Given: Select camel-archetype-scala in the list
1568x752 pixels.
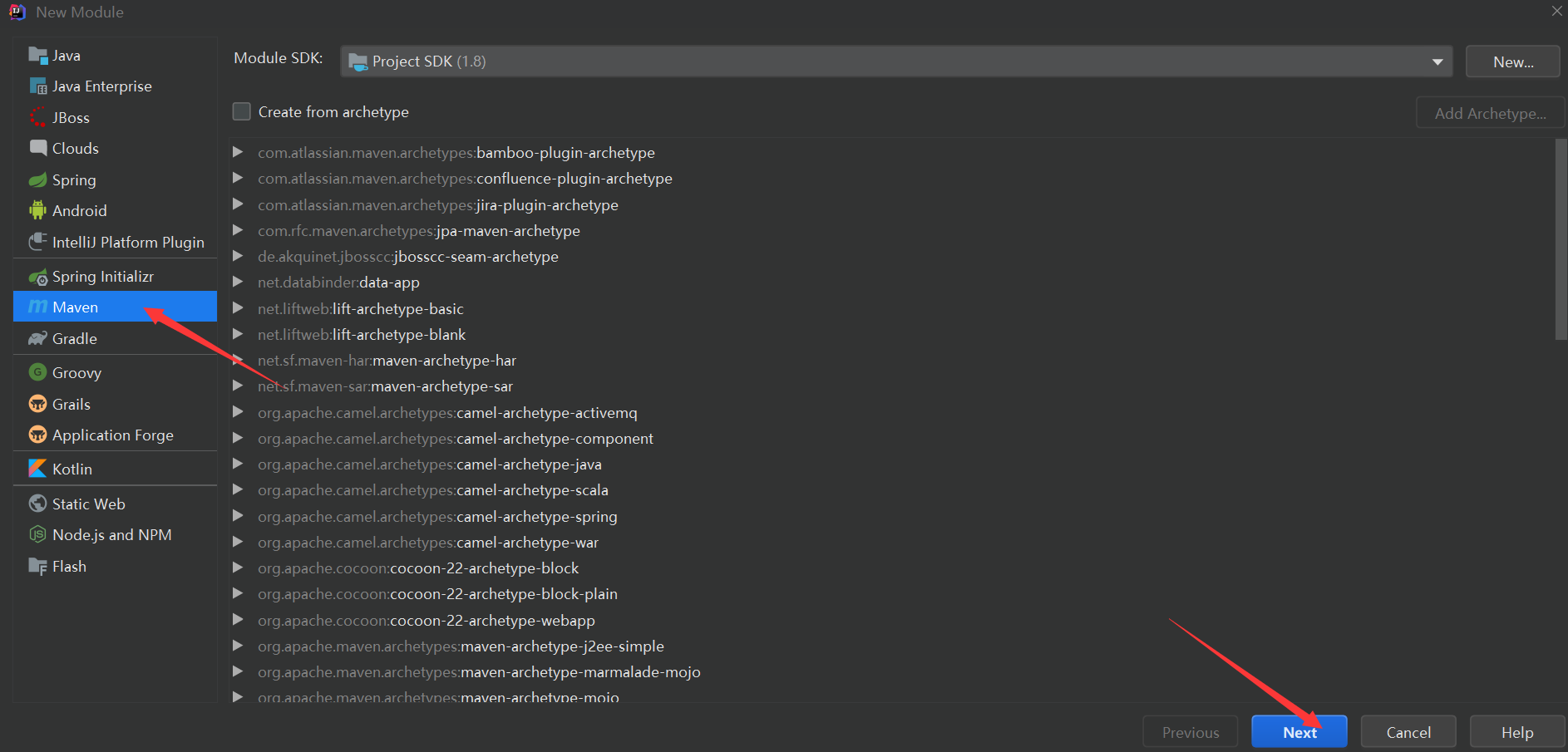Looking at the screenshot, I should coord(433,489).
